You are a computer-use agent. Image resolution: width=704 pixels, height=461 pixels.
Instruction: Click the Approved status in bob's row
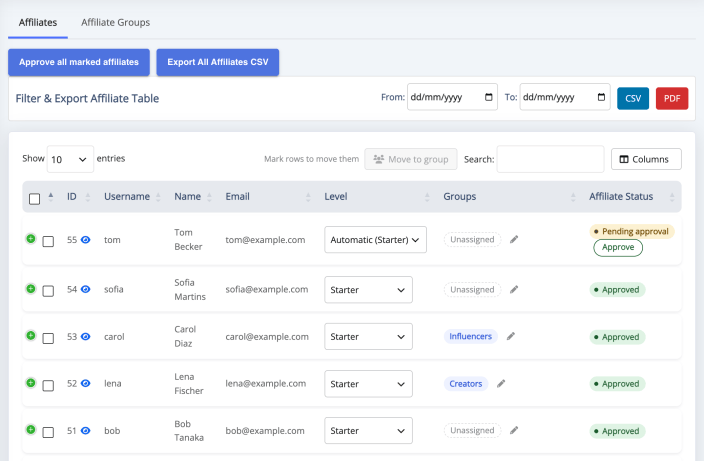(617, 431)
